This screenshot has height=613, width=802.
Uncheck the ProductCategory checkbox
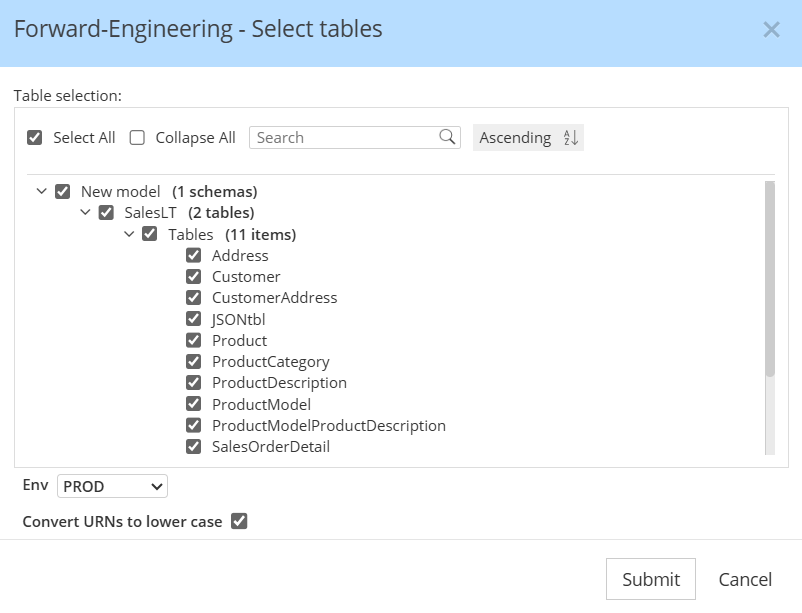[194, 362]
